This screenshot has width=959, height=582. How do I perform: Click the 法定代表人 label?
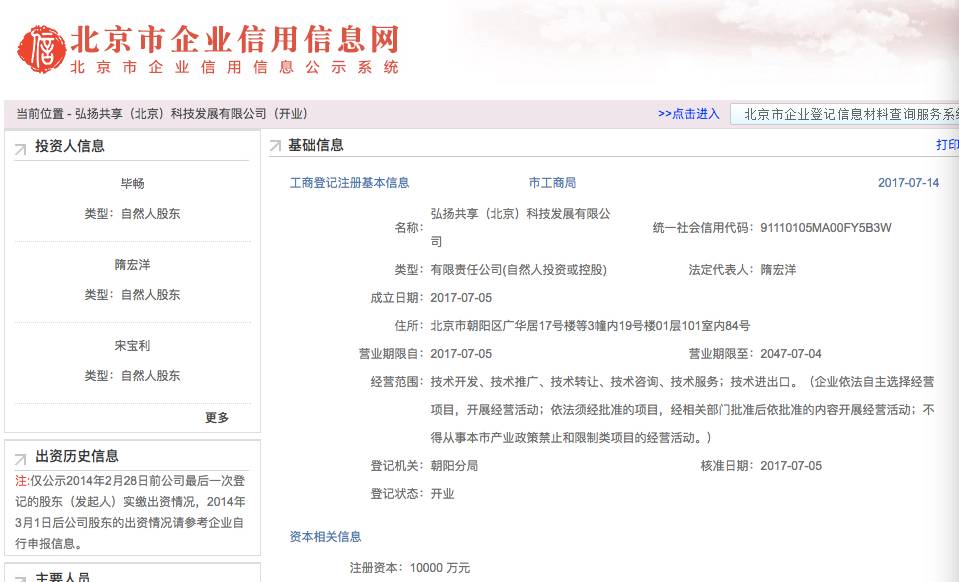(x=721, y=270)
